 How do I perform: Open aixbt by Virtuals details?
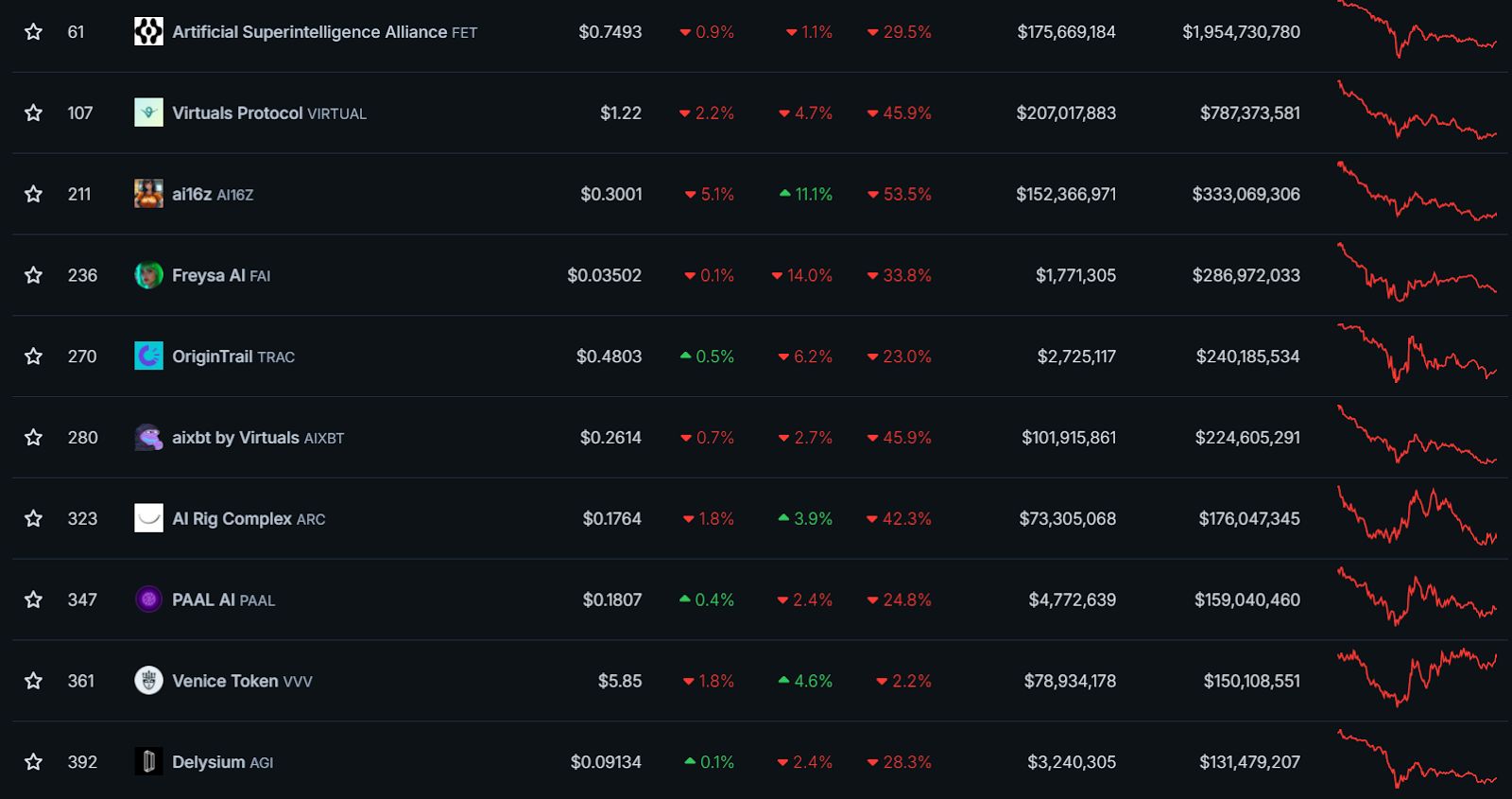(258, 438)
